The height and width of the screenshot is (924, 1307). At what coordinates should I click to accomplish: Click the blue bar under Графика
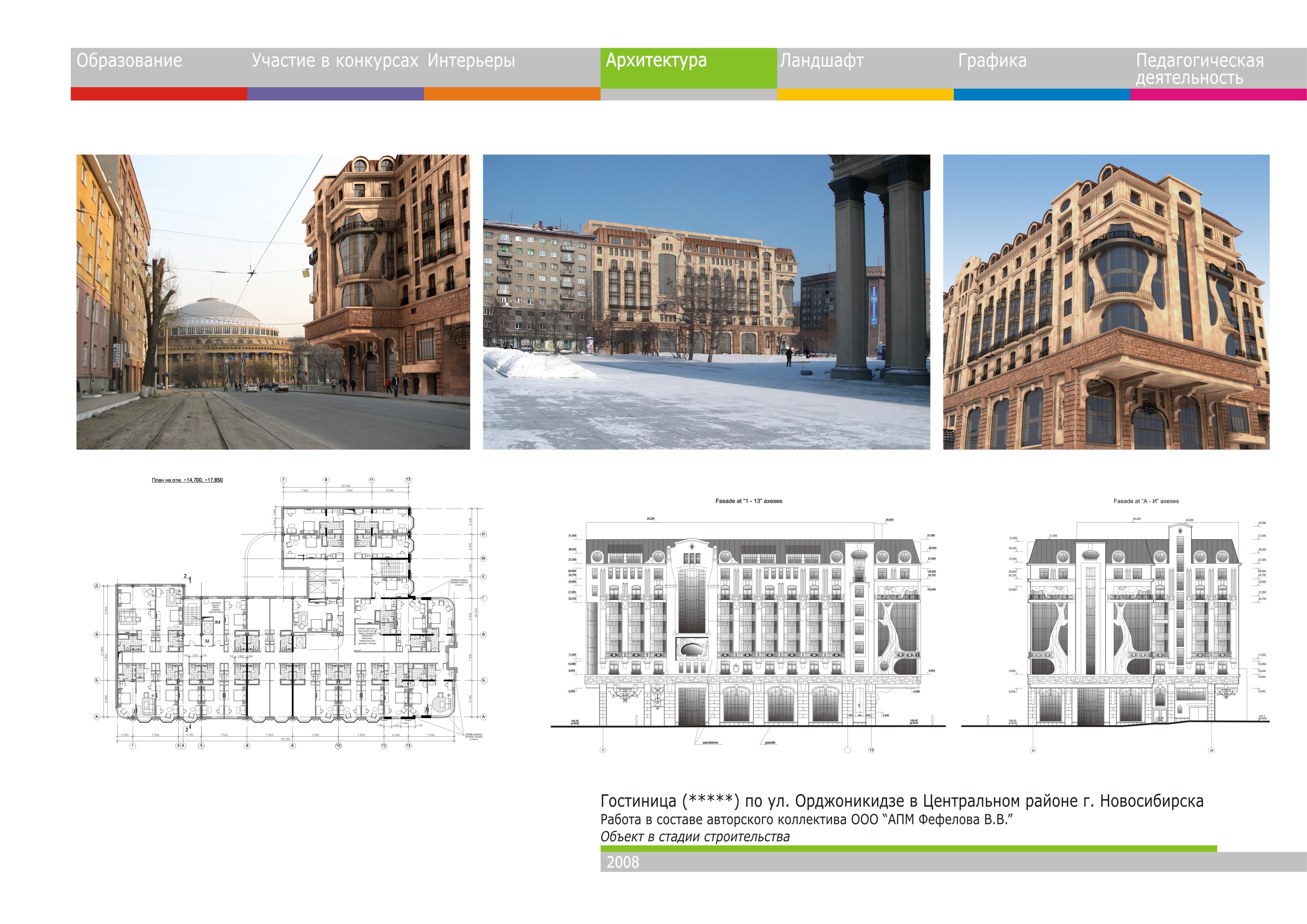coord(1042,95)
